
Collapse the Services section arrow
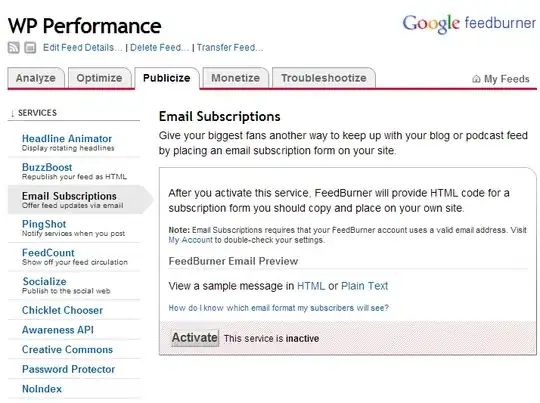click(x=12, y=113)
